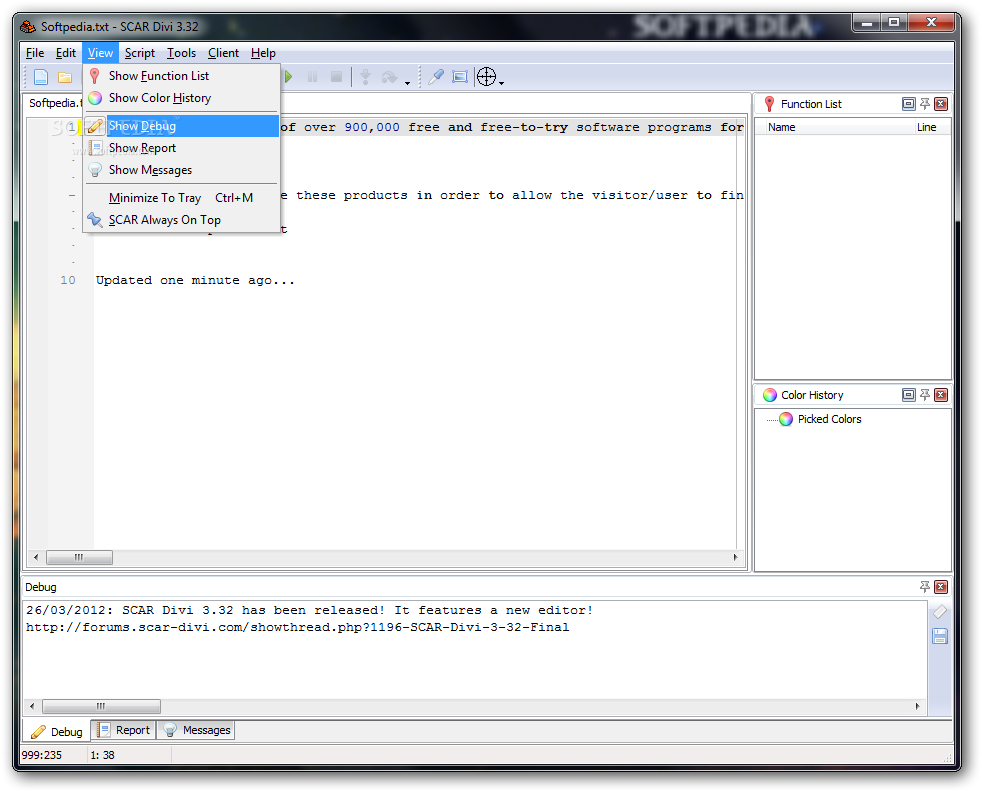Open the dropdown arrow next to crosshair

[502, 82]
